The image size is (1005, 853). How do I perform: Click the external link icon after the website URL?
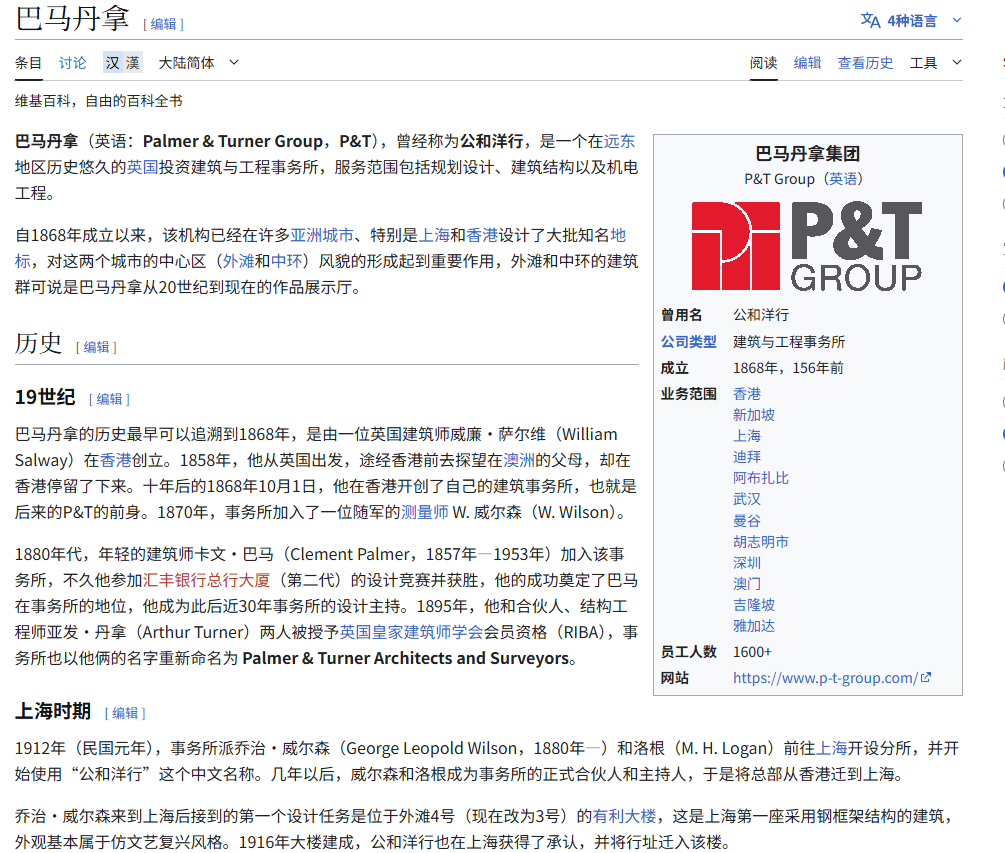[x=926, y=677]
